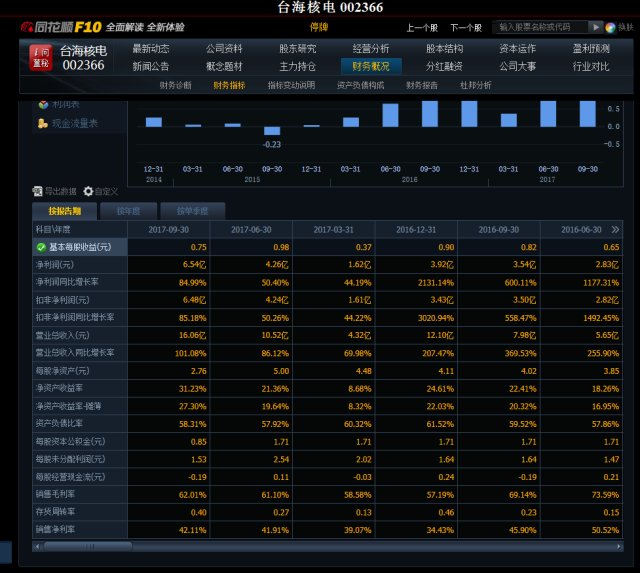The height and width of the screenshot is (573, 640).
Task: Click the horizontal scrollbar thumb
Action: [x=88, y=546]
